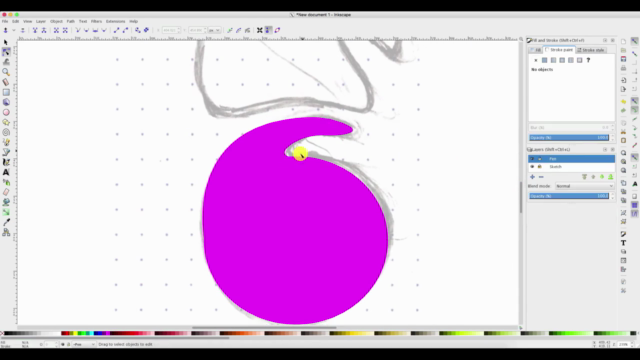The height and width of the screenshot is (360, 640).
Task: Select the Rectangle tool
Action: (6, 92)
